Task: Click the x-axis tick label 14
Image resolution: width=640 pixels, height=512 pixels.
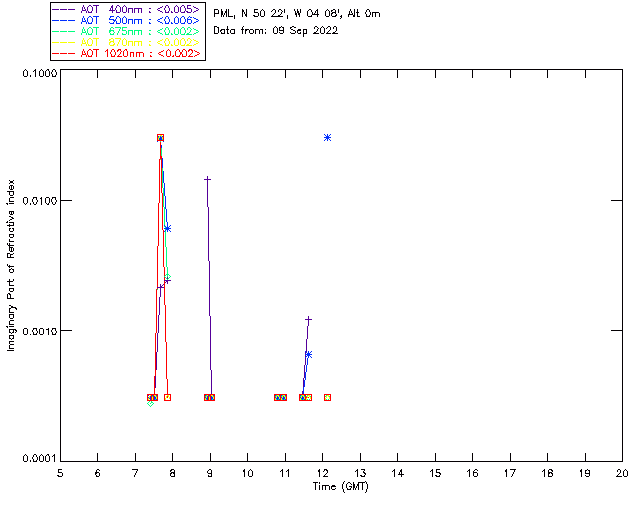Action: coord(398,473)
